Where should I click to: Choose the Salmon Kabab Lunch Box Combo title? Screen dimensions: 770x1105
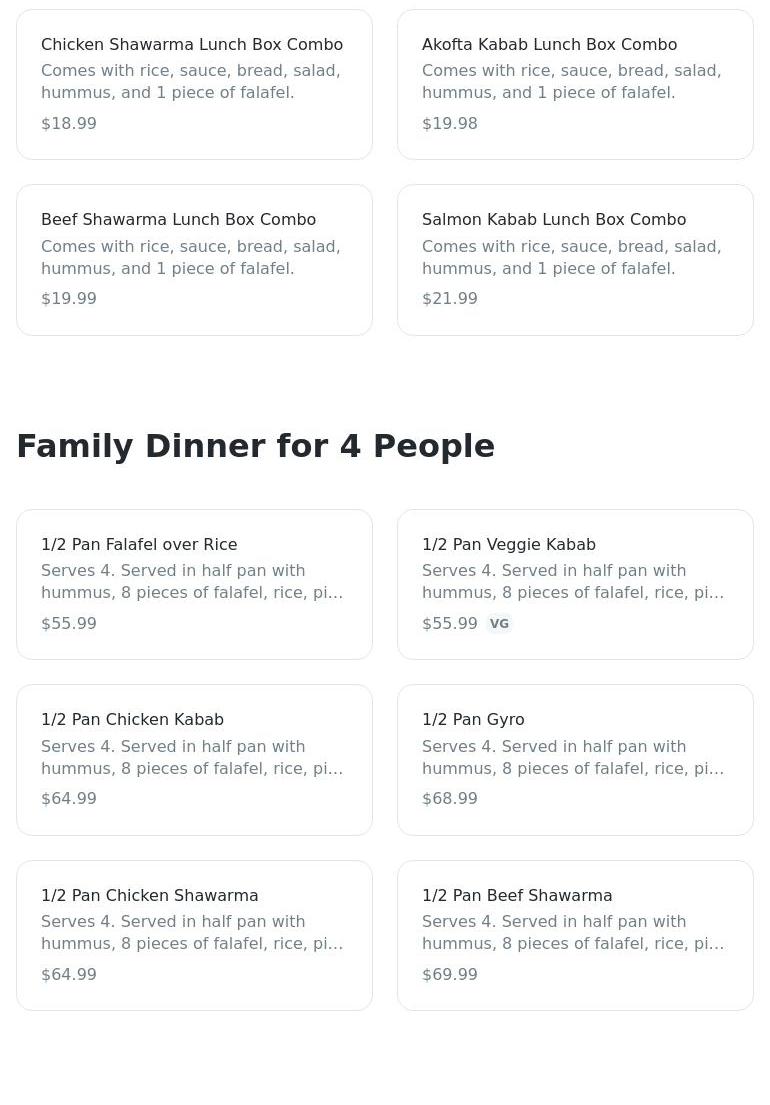(x=553, y=220)
